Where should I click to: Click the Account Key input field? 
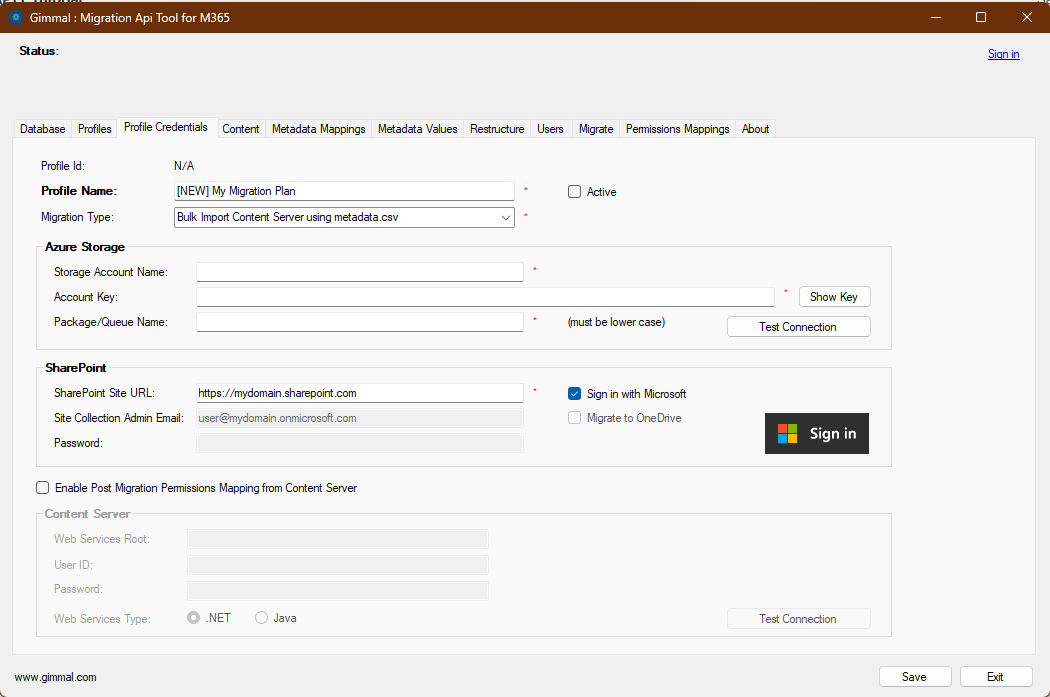pos(485,297)
